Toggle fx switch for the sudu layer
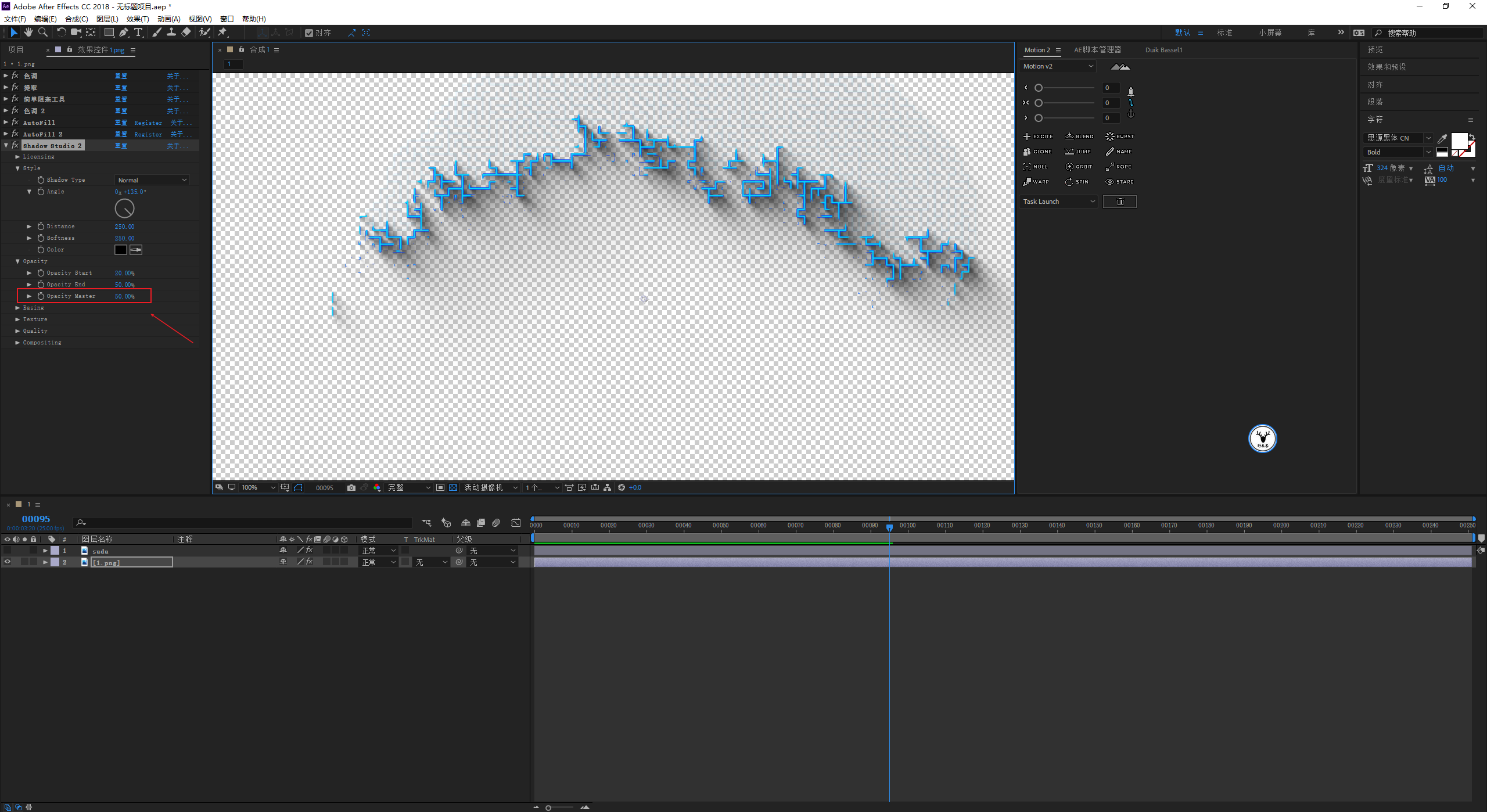1487x812 pixels. tap(310, 551)
